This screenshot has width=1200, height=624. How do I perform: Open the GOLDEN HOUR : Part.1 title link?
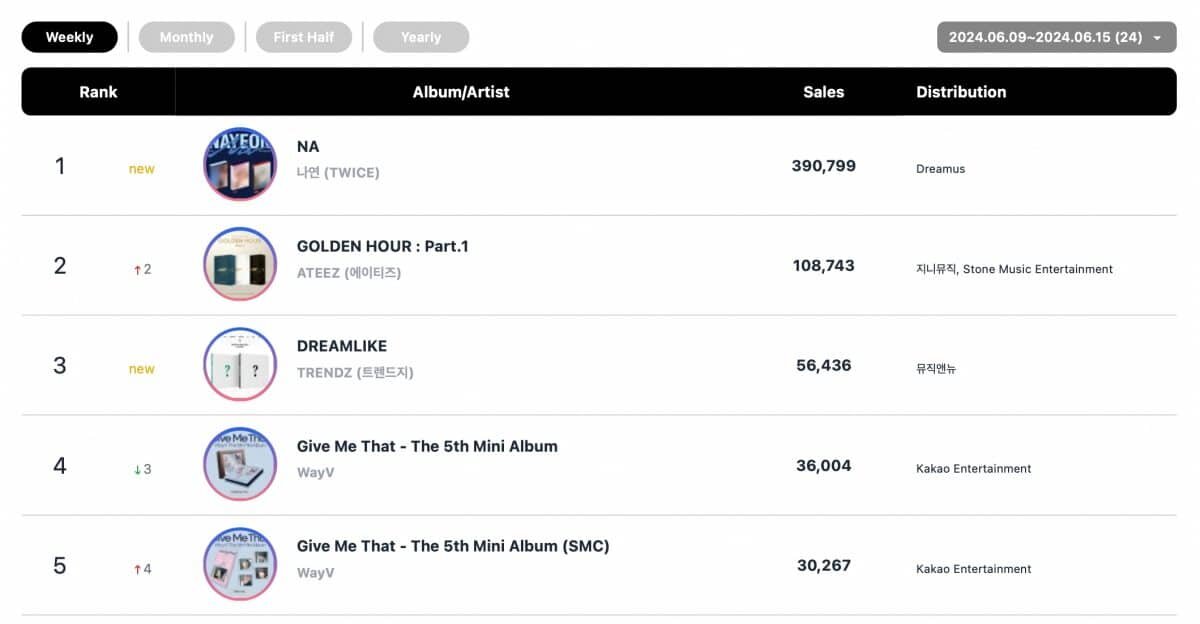[382, 246]
